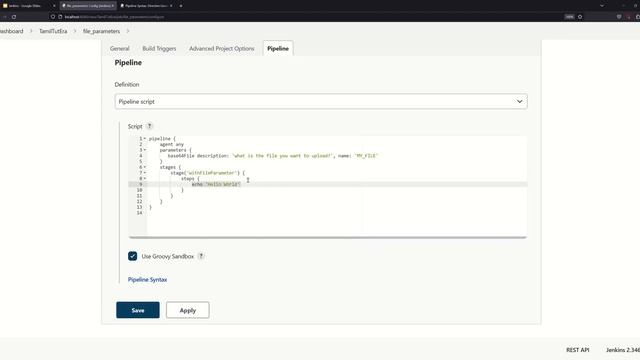This screenshot has width=640, height=360.
Task: Expand chevron after TamilTutEra breadcrumb
Action: click(75, 31)
